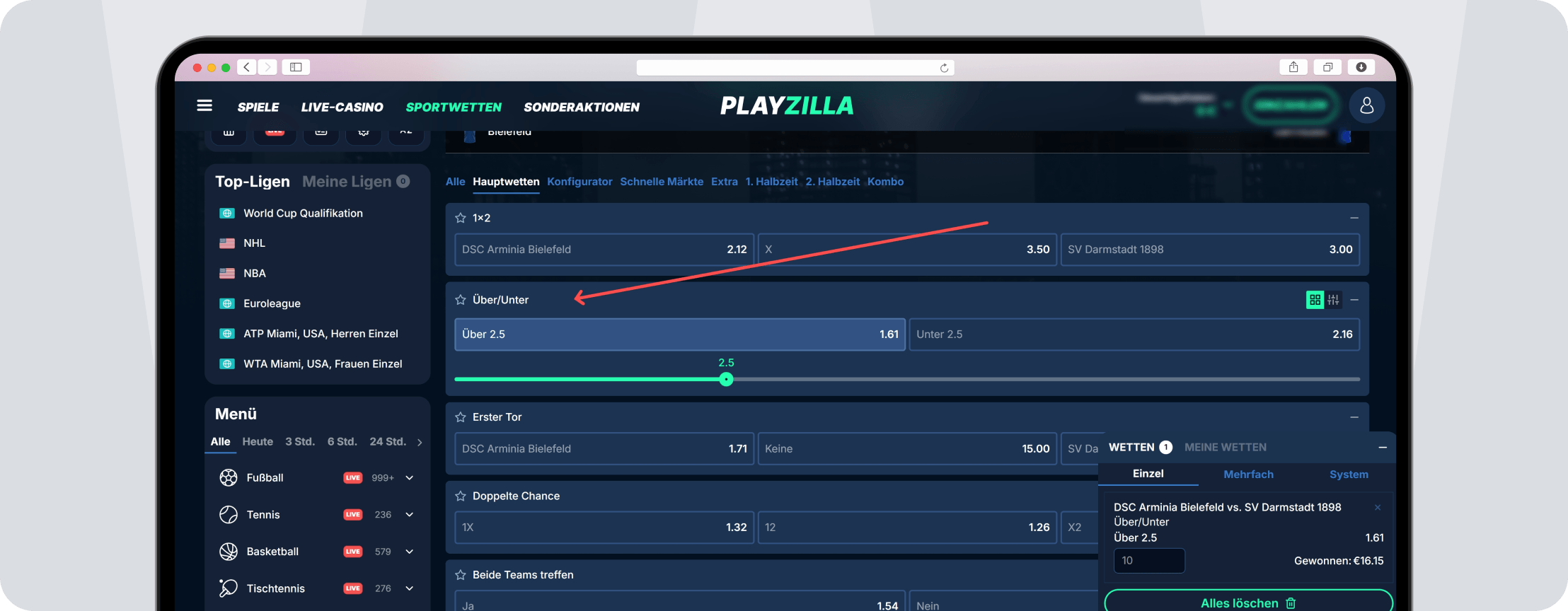
Task: Click the user profile avatar icon
Action: pyautogui.click(x=1366, y=106)
